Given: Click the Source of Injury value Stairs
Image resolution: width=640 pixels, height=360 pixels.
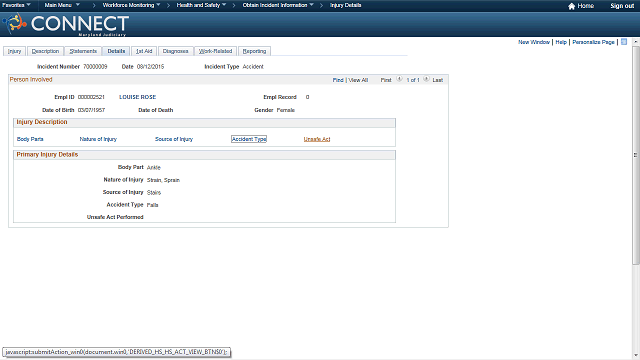Looking at the screenshot, I should (154, 193).
